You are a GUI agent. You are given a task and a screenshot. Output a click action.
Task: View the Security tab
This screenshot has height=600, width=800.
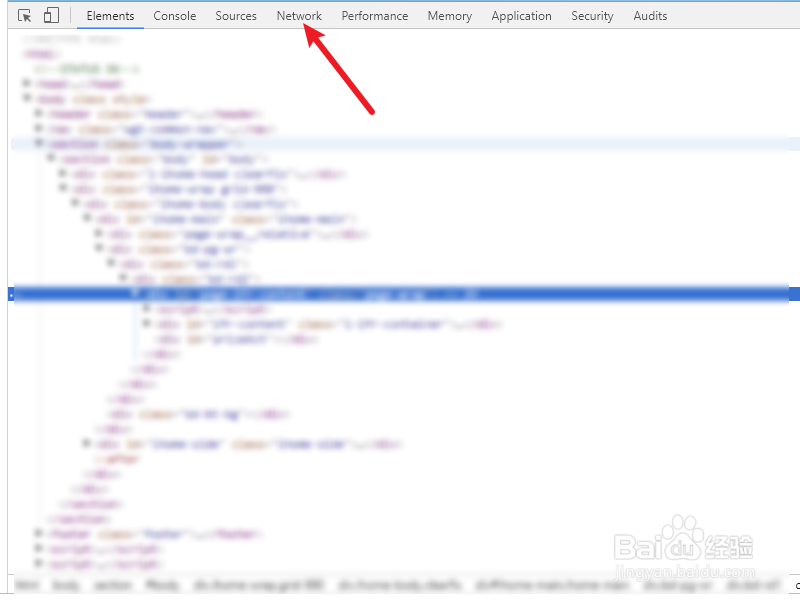(x=592, y=16)
